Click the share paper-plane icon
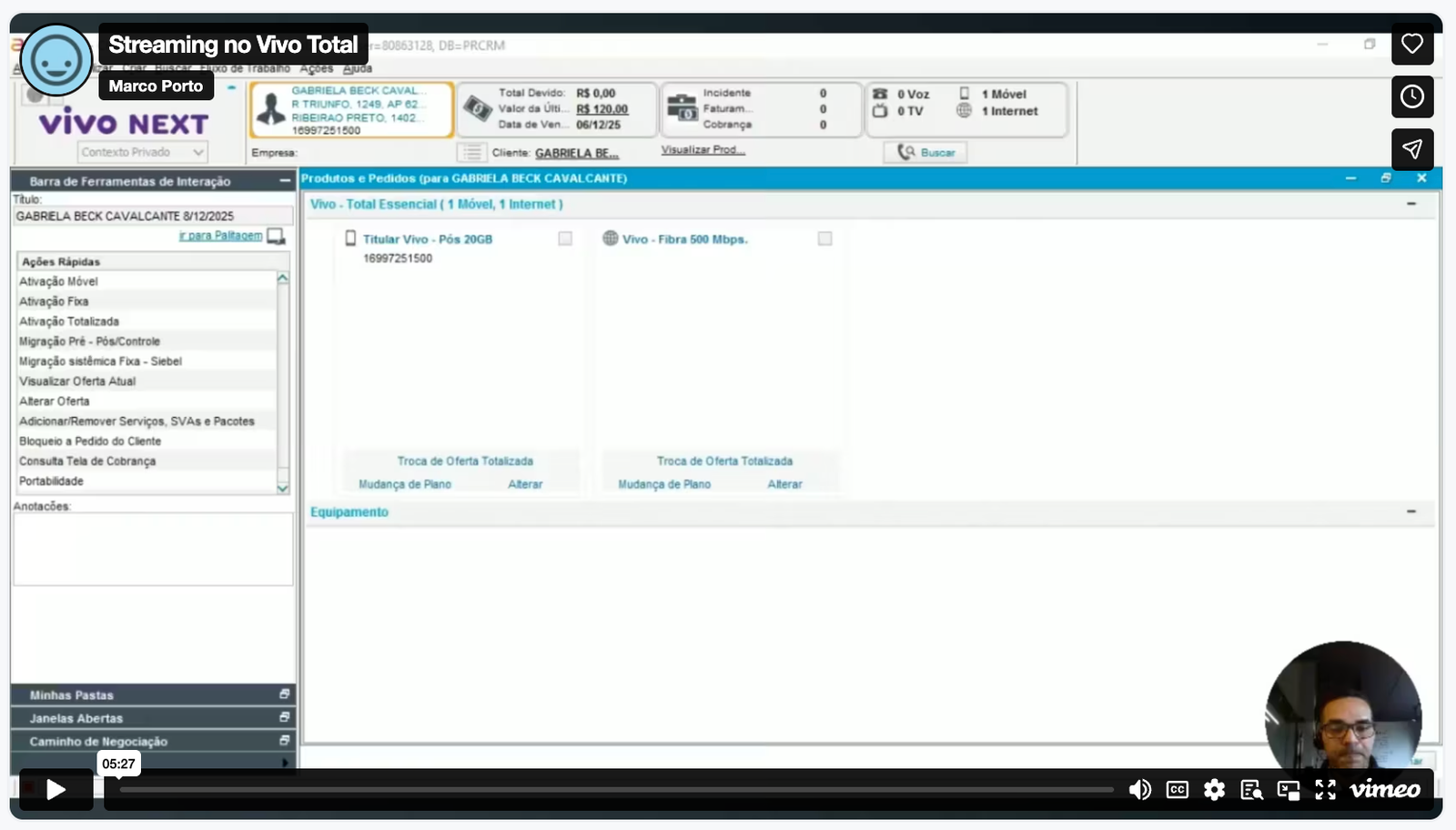 (x=1411, y=149)
